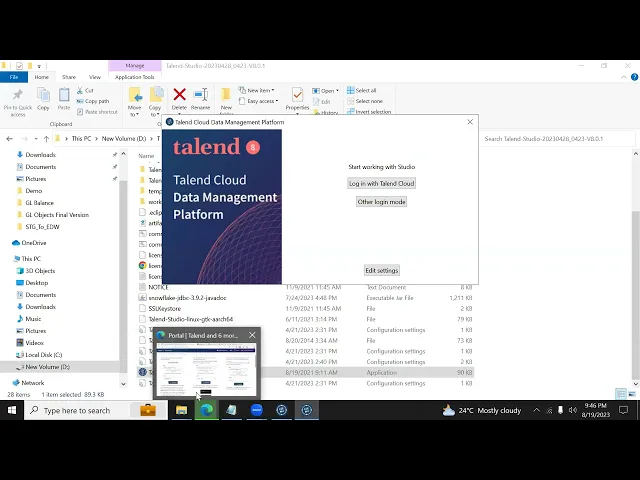Select Videos in navigation pane

point(34,343)
